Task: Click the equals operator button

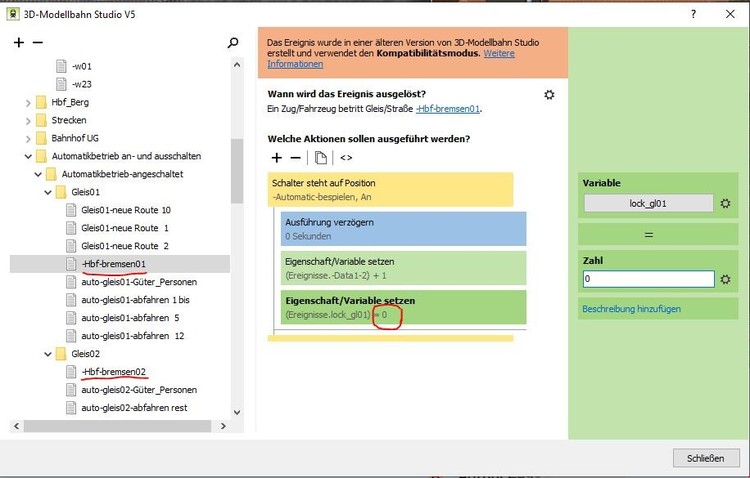Action: (x=658, y=235)
